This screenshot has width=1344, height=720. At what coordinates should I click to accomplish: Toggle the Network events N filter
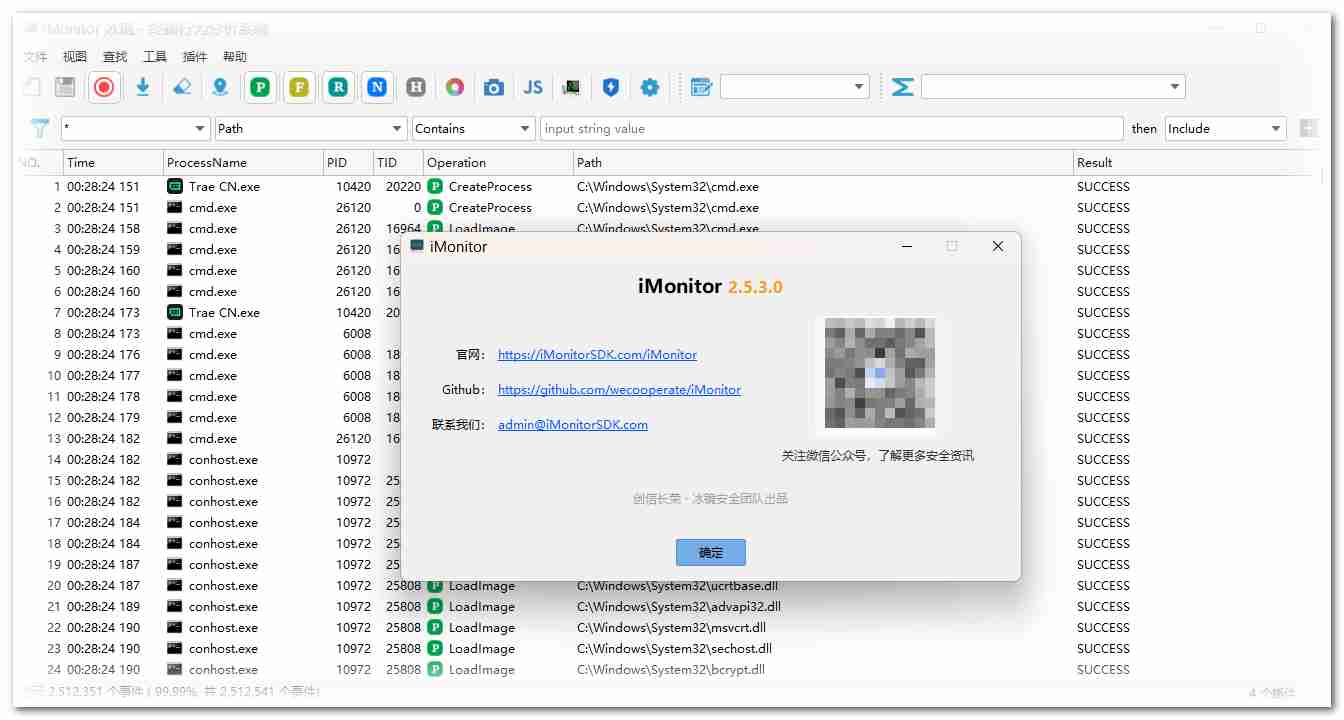(x=376, y=87)
